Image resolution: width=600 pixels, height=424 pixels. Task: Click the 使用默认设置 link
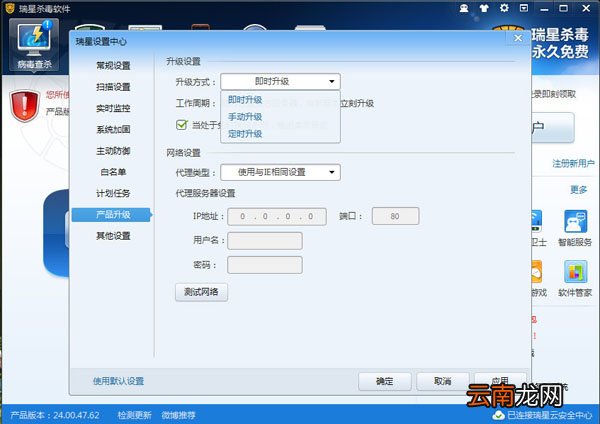point(118,381)
